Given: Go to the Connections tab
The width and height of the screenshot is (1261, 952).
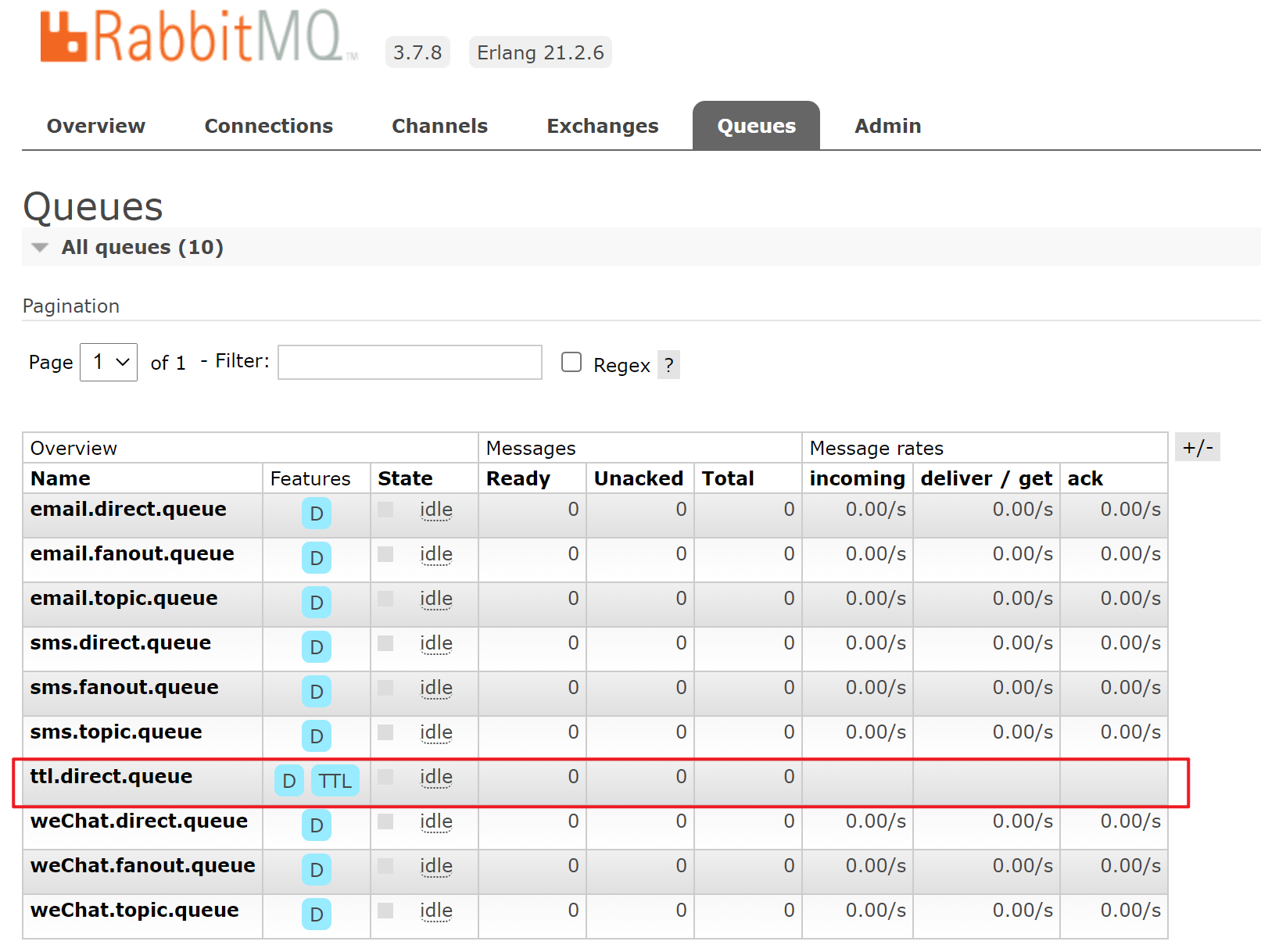Looking at the screenshot, I should pos(268,126).
